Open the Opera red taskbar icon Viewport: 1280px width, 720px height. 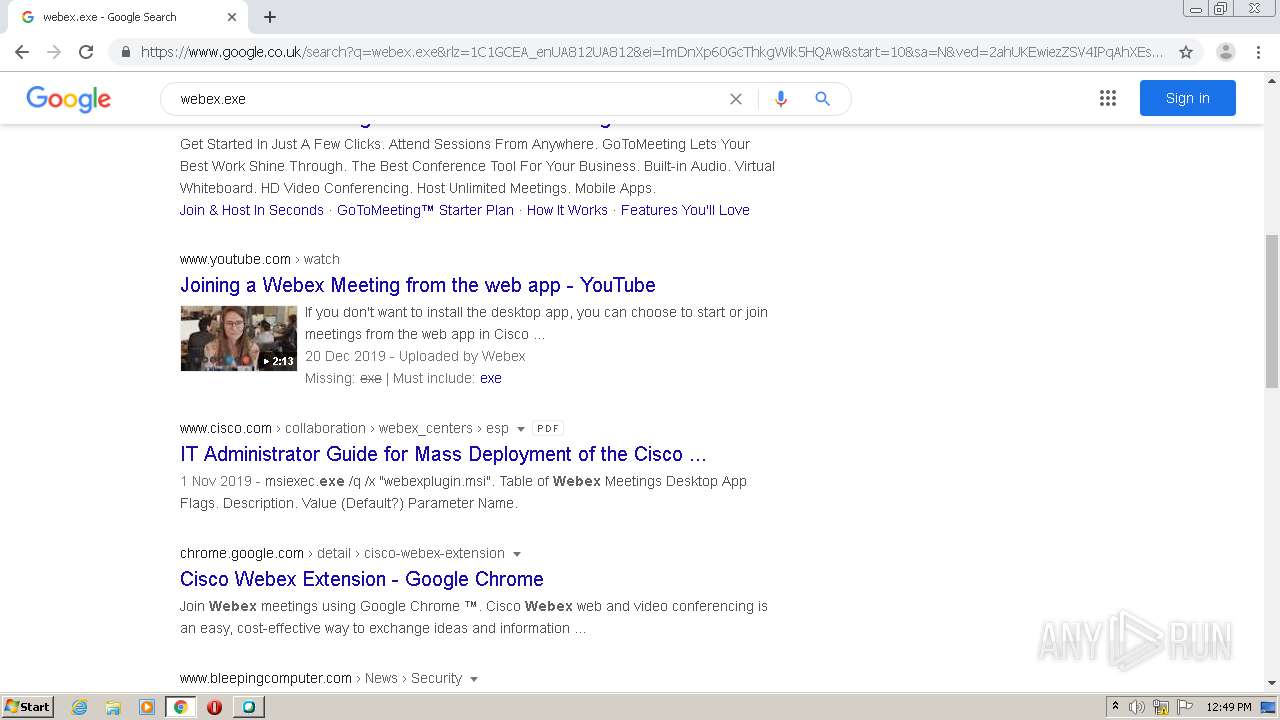(x=214, y=707)
